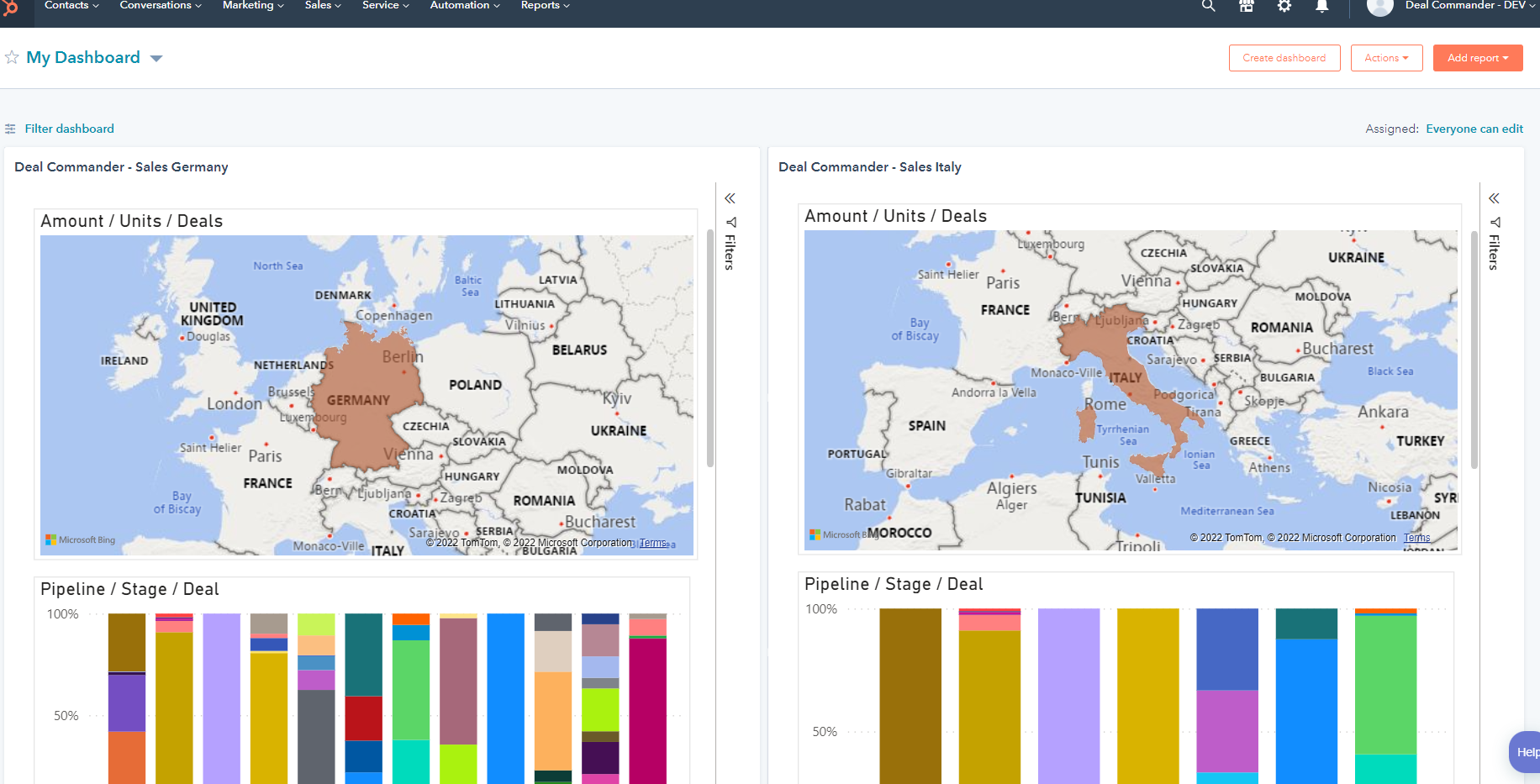Image resolution: width=1540 pixels, height=784 pixels.
Task: Favorite dashboard with star icon
Action: click(x=12, y=57)
